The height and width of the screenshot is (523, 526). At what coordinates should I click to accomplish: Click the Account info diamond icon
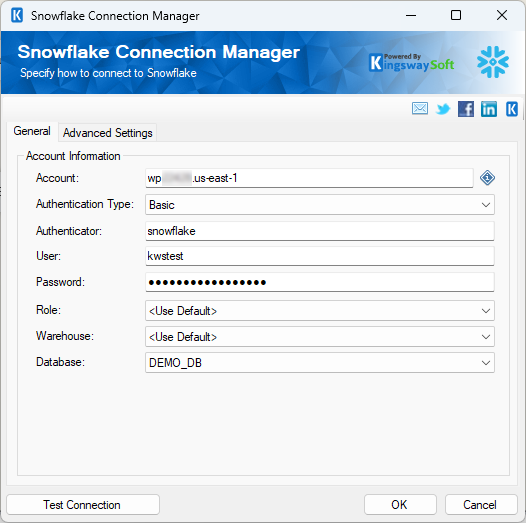click(487, 178)
